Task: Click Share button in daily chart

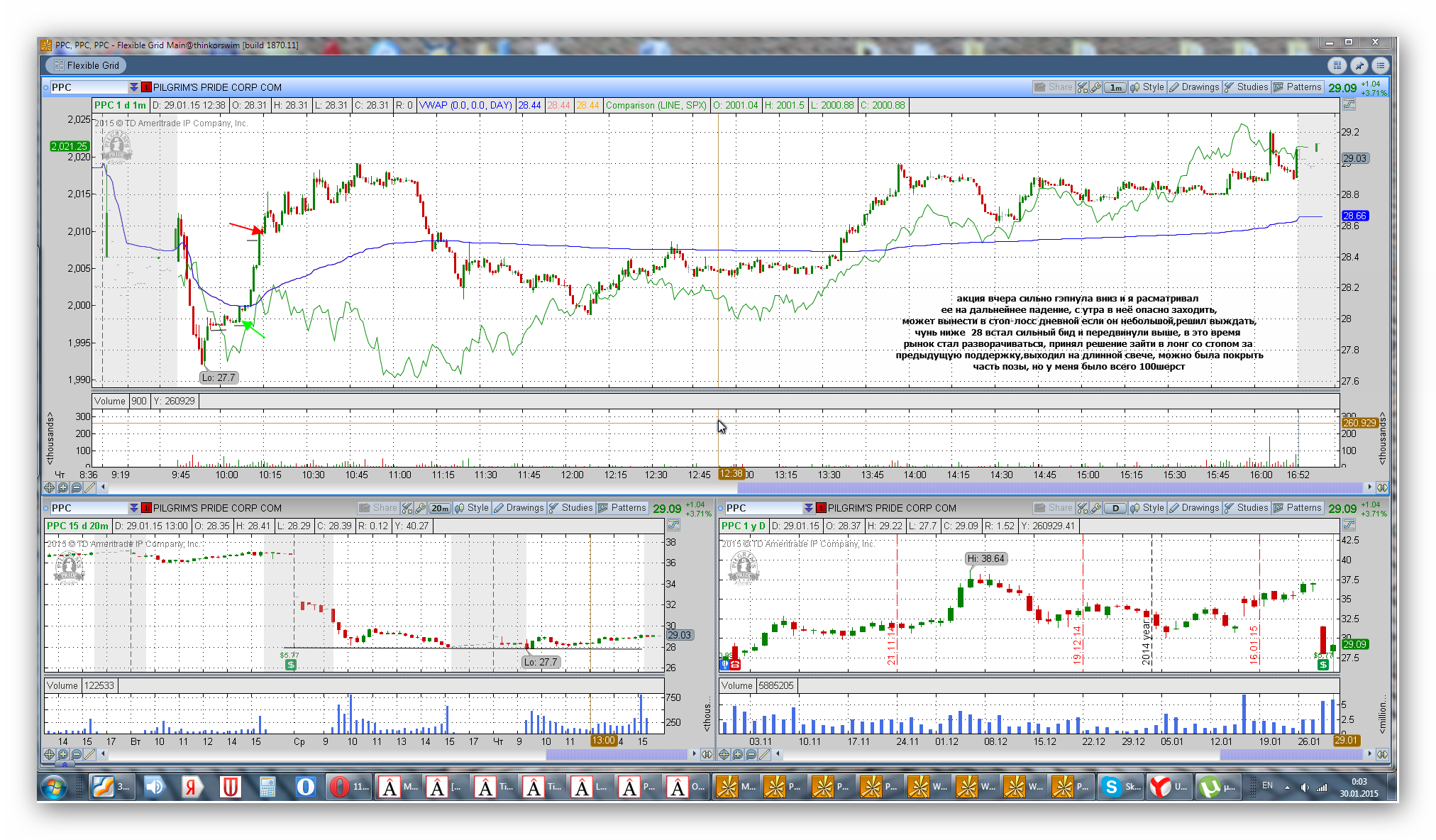Action: pyautogui.click(x=1054, y=508)
